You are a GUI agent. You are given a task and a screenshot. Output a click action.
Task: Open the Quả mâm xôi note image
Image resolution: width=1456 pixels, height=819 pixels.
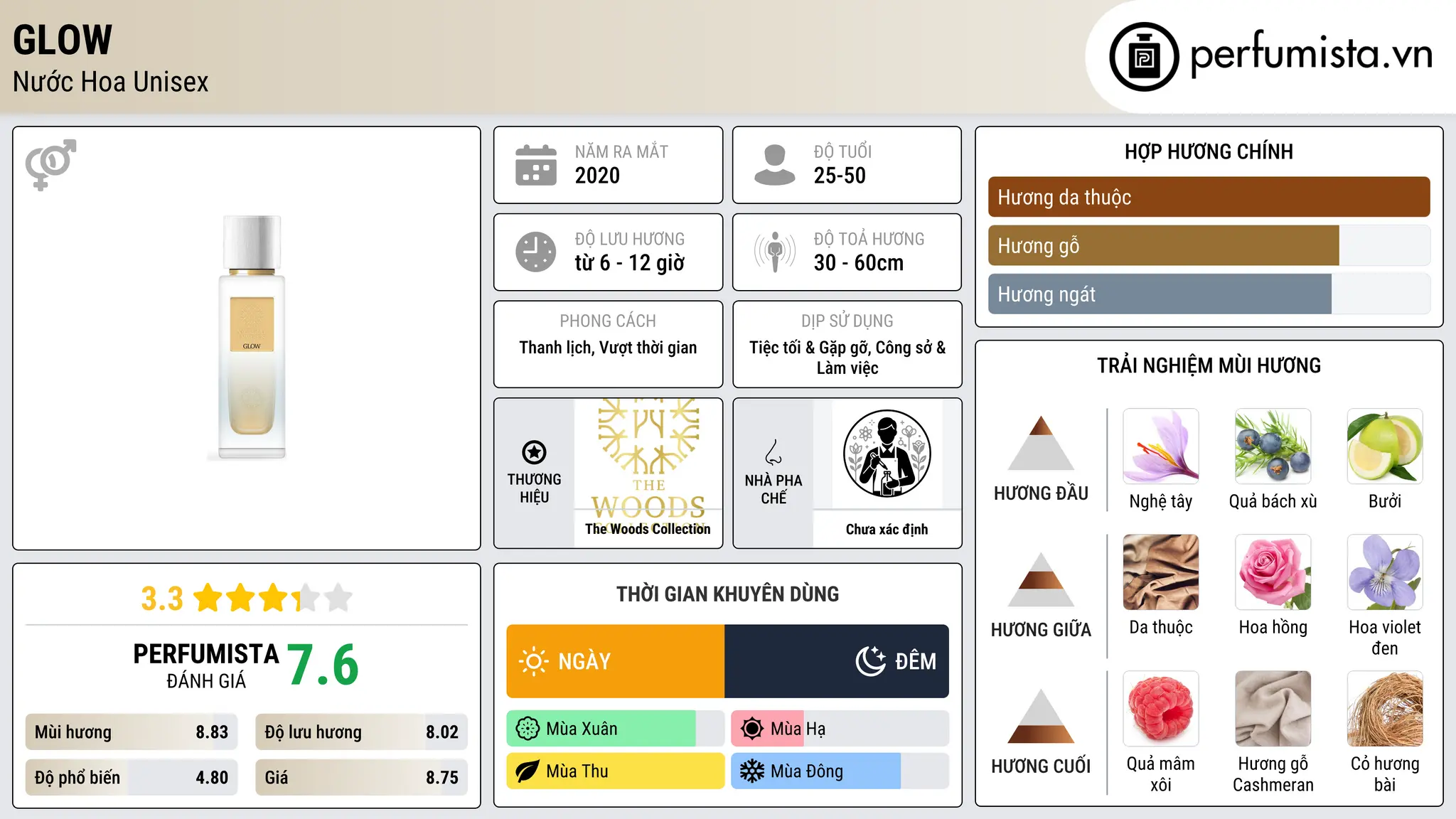click(x=1161, y=709)
